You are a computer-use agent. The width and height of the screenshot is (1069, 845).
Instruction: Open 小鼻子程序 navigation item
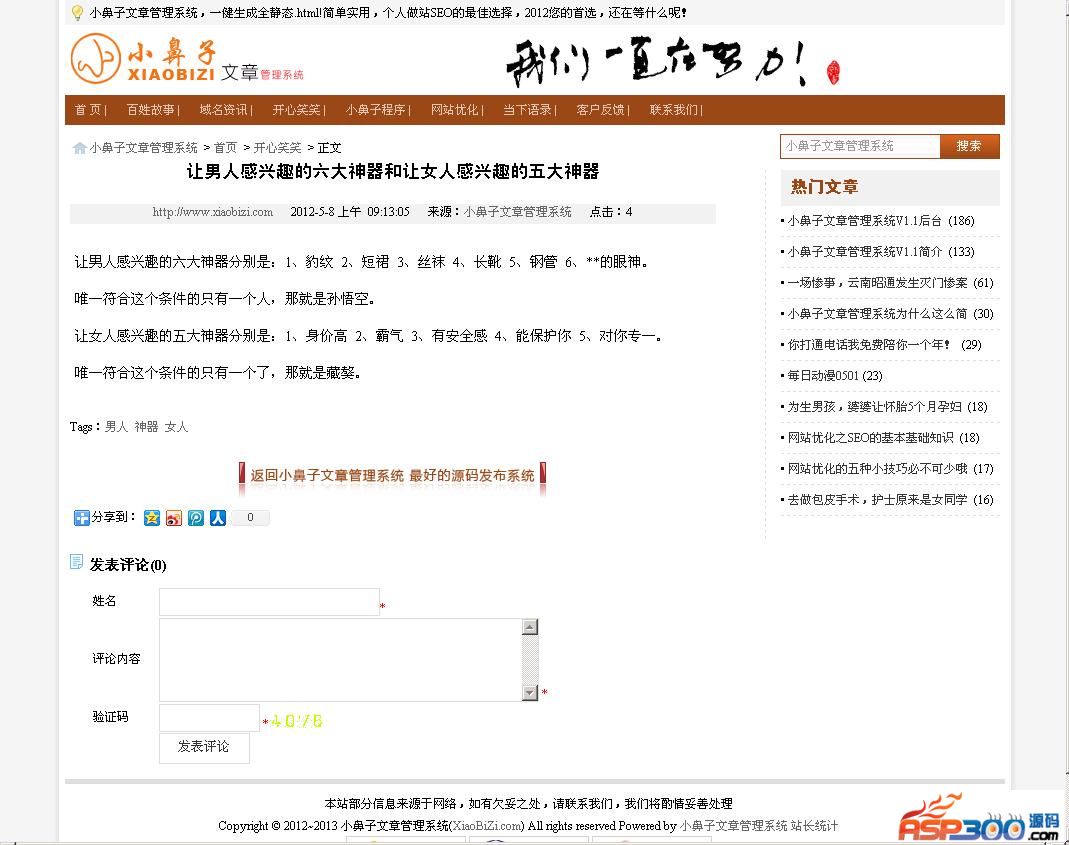tap(376, 110)
